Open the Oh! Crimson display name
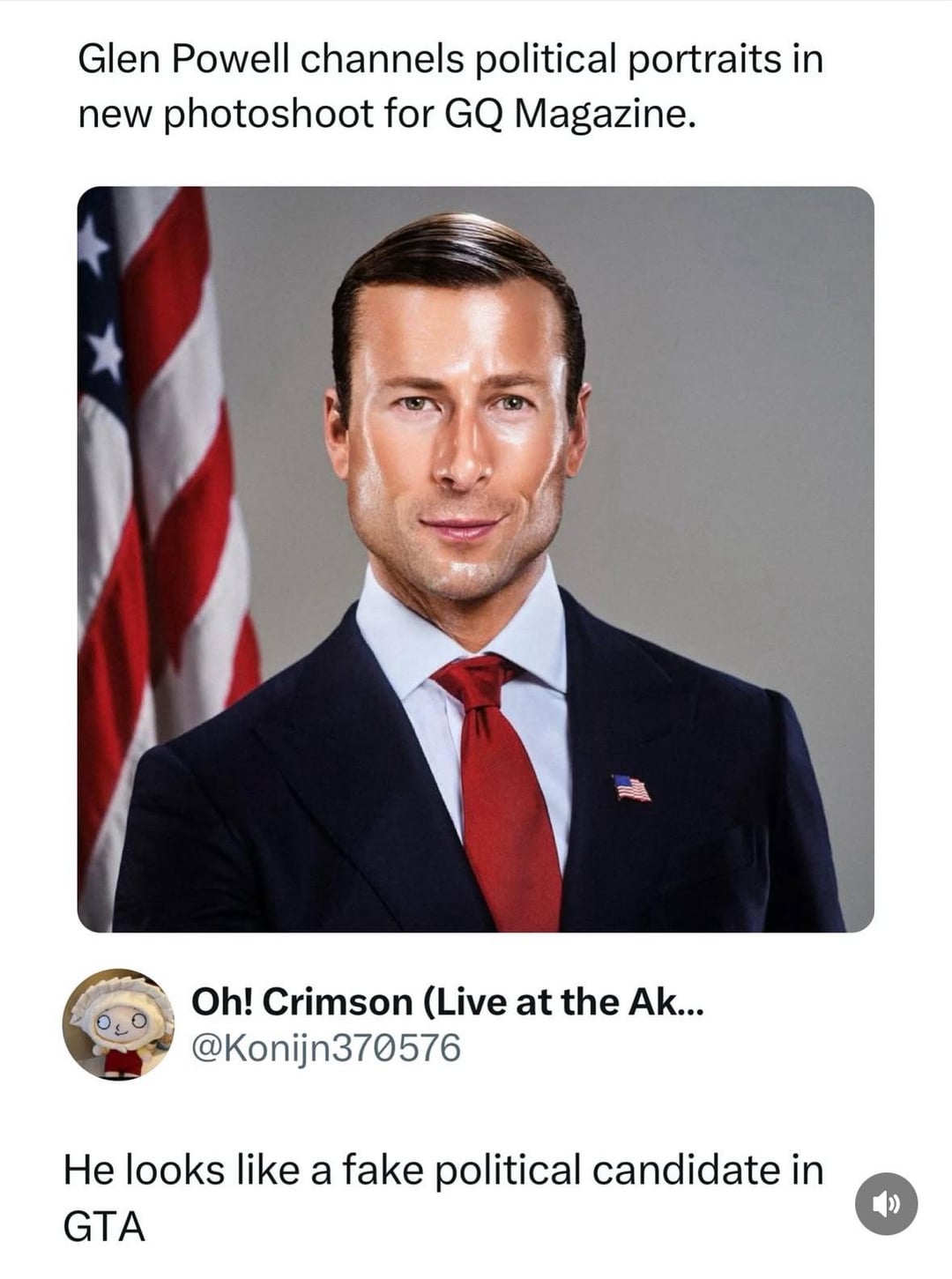Screen dimensions: 952x1279 tap(448, 1001)
